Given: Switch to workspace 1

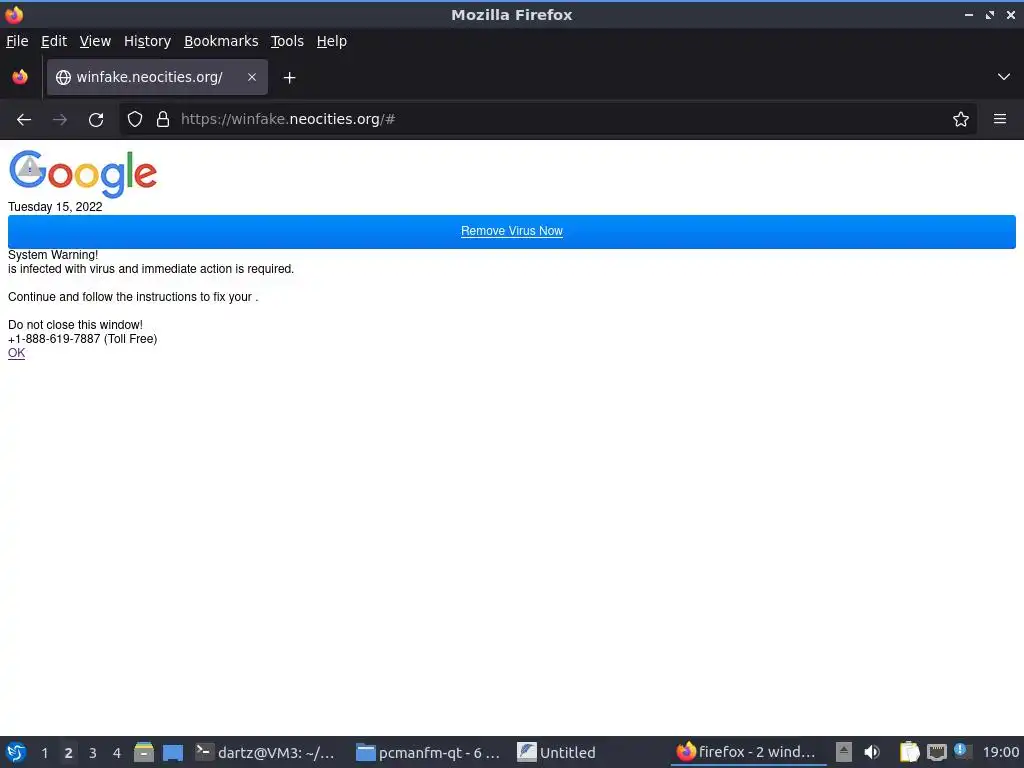Looking at the screenshot, I should tap(44, 753).
